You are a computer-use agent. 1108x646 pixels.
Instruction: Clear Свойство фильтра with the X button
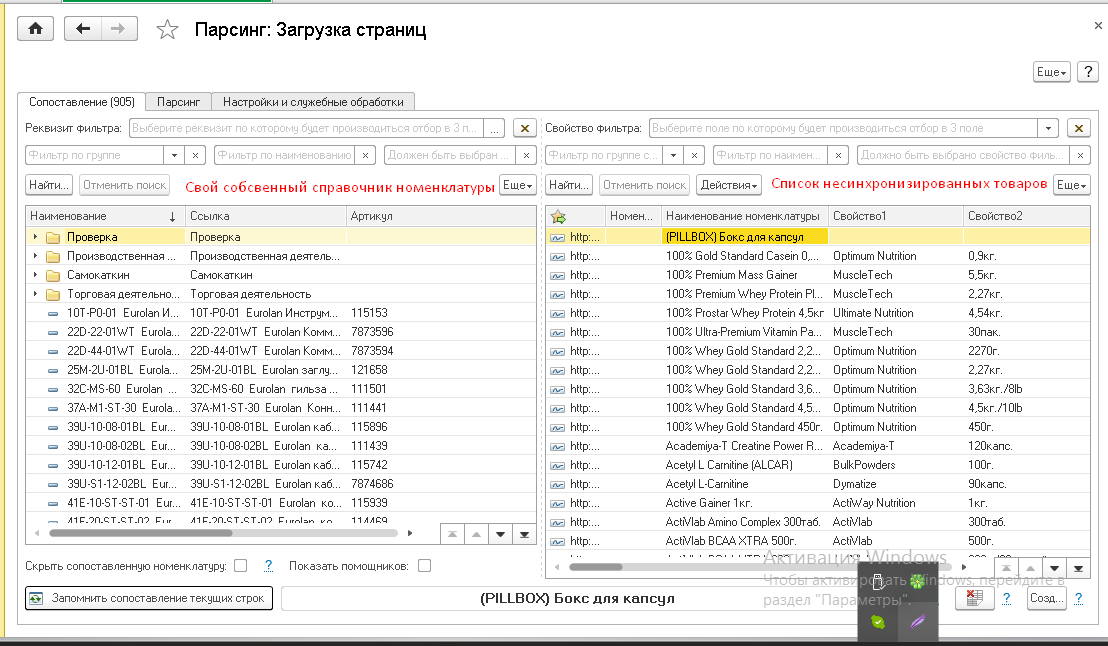click(1079, 128)
